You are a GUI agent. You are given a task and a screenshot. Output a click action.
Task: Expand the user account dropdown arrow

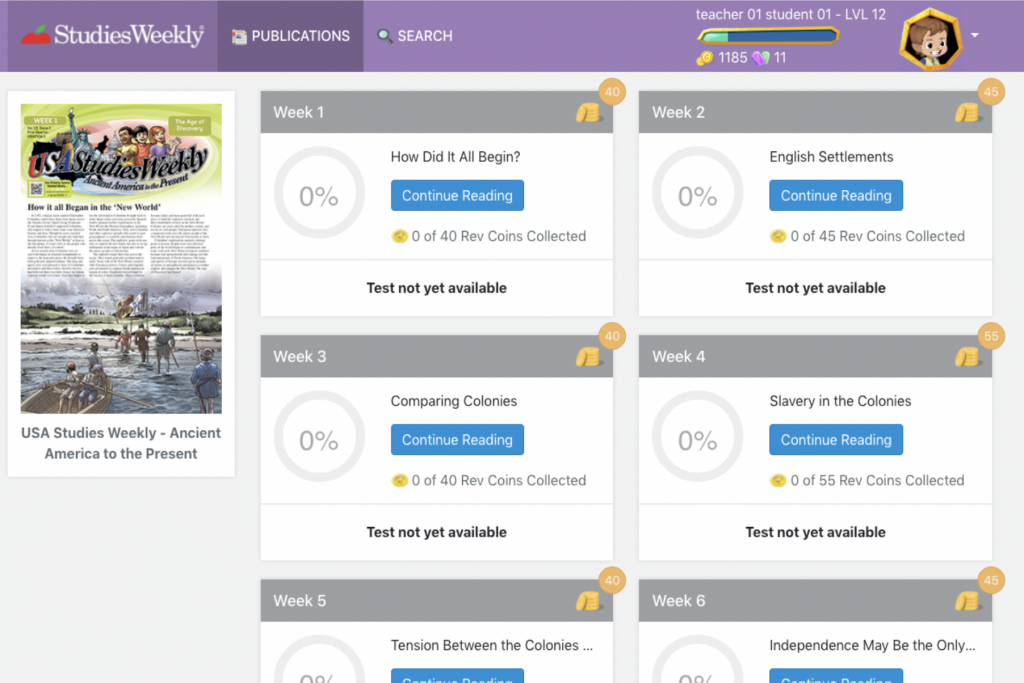click(975, 35)
